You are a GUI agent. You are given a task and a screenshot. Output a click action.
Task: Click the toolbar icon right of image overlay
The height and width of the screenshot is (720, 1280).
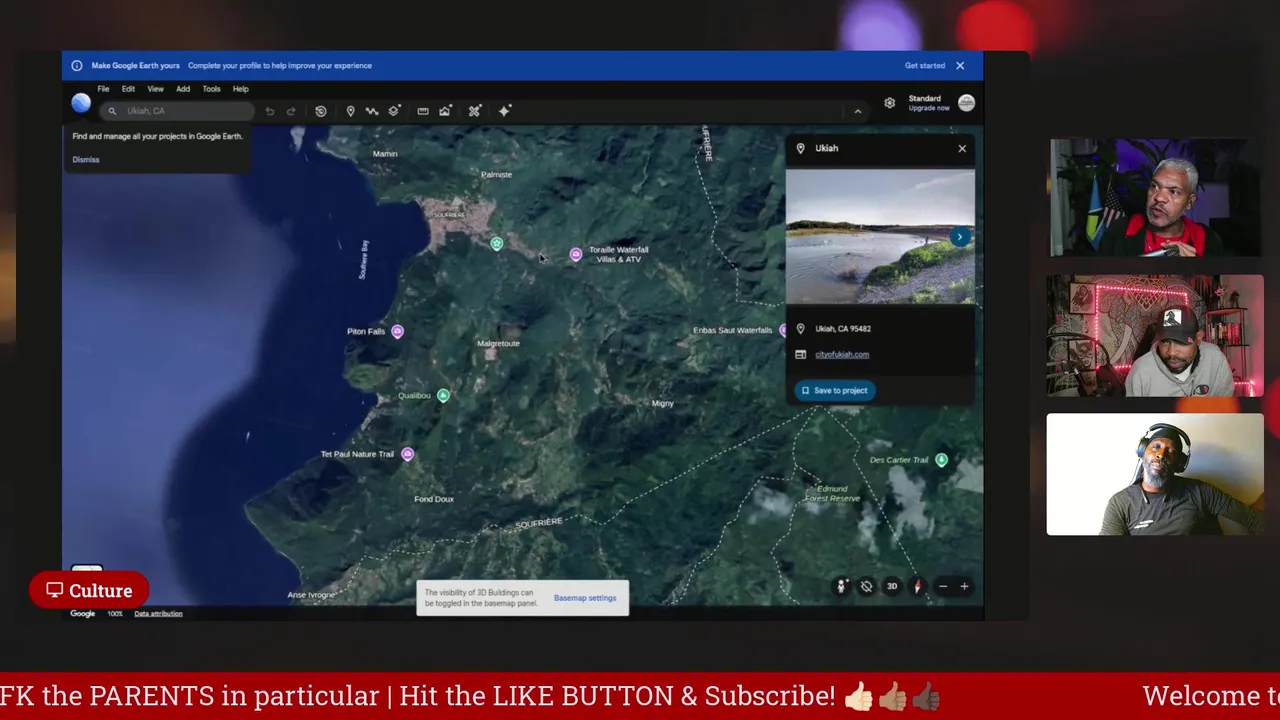(475, 111)
